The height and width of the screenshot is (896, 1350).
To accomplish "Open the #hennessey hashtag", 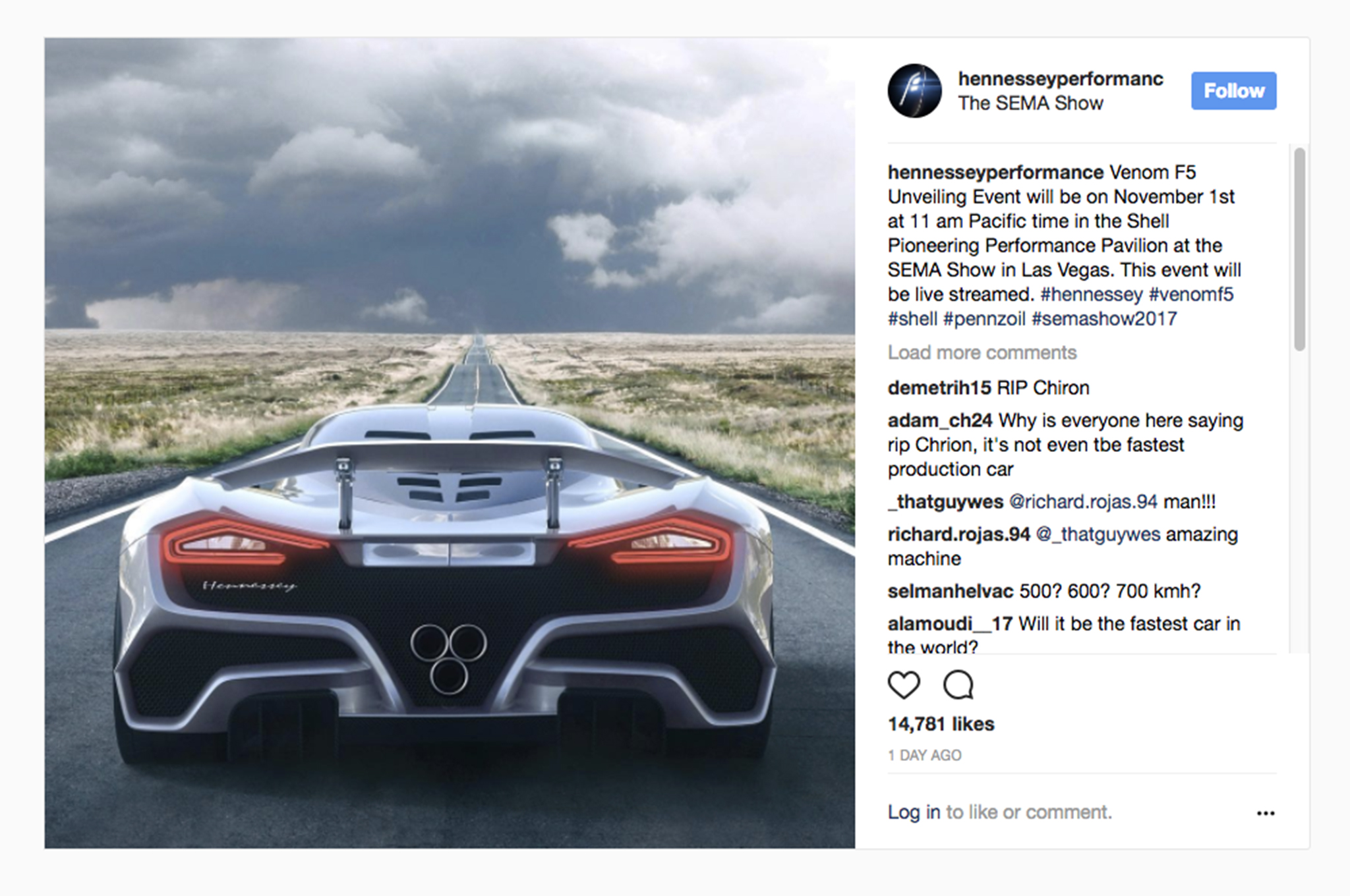I will (x=1091, y=294).
